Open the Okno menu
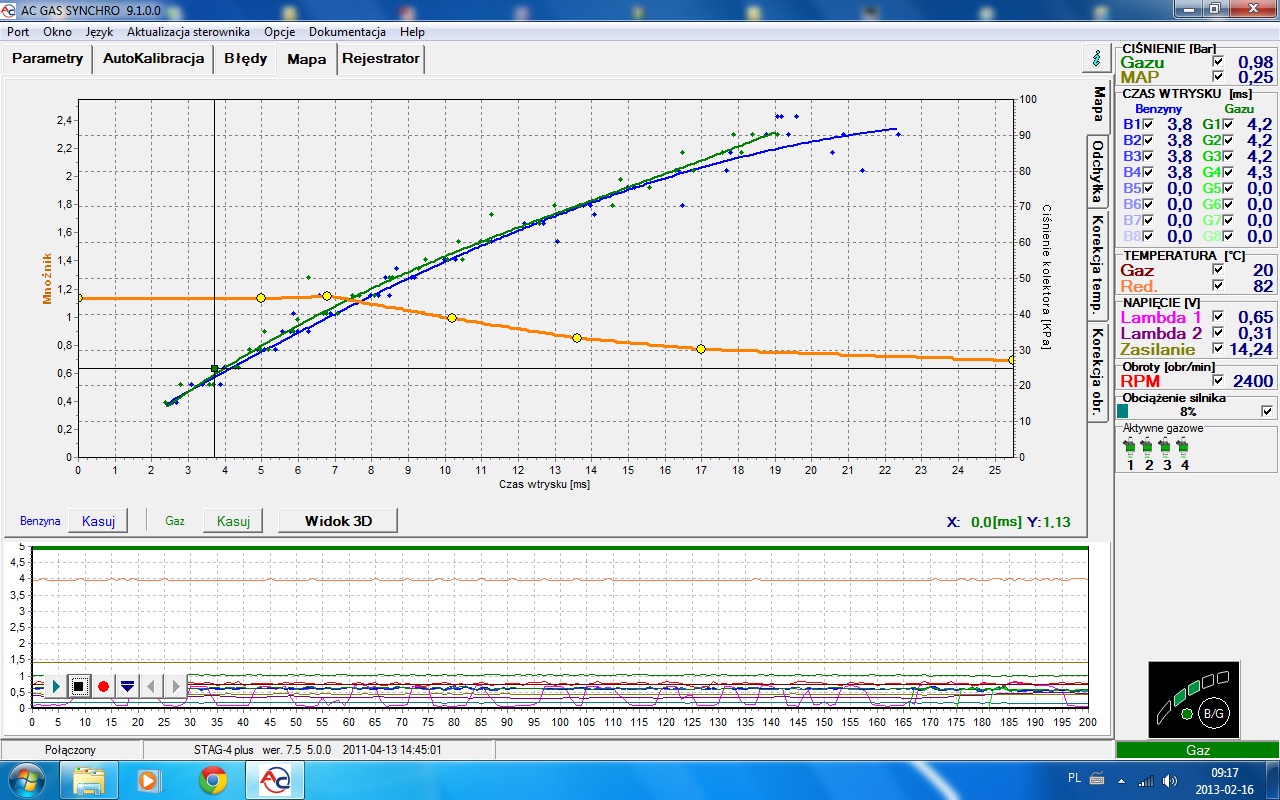The width and height of the screenshot is (1280, 800). click(57, 32)
